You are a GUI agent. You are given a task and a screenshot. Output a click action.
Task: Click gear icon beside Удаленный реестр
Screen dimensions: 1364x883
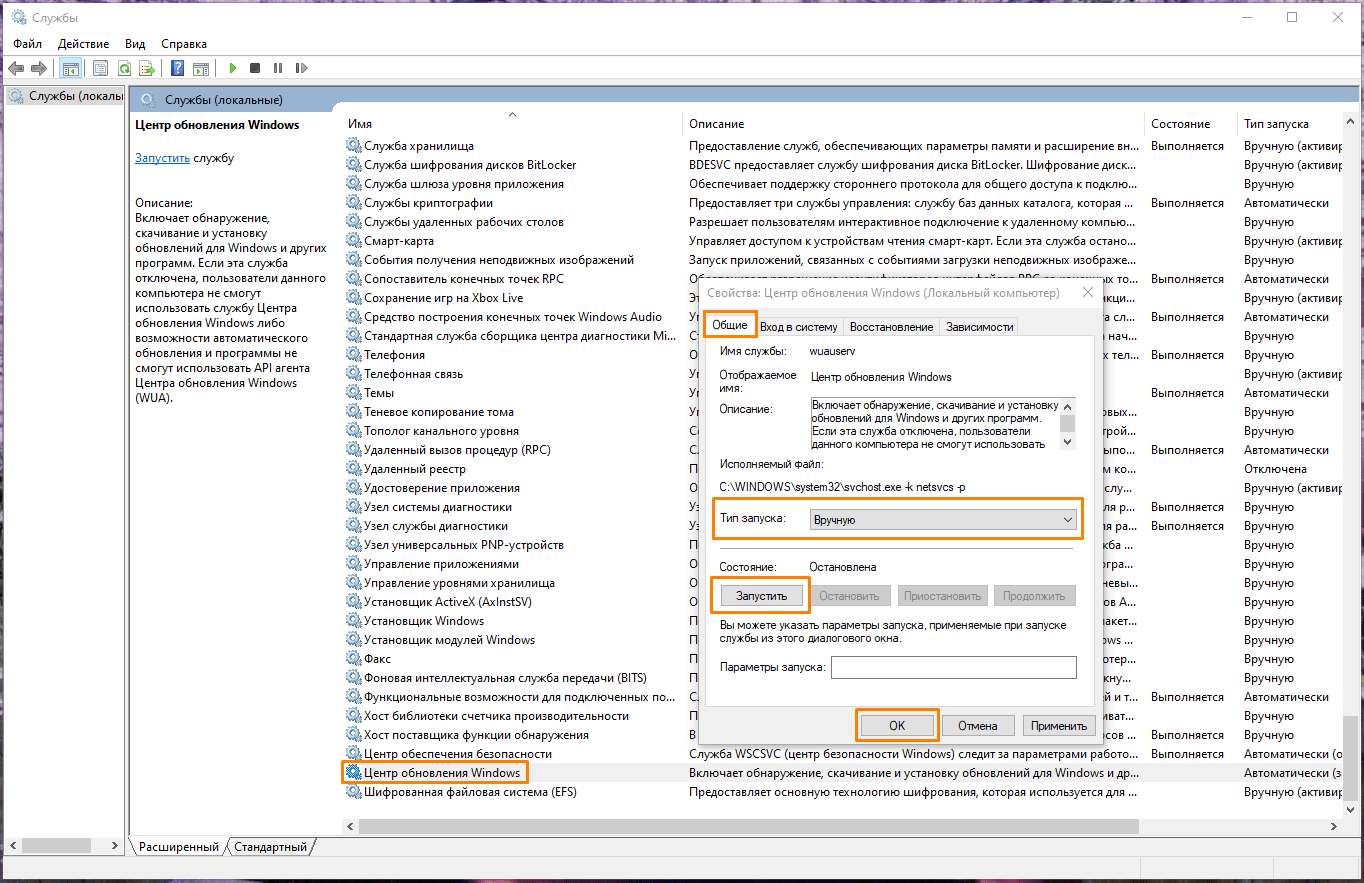coord(353,469)
